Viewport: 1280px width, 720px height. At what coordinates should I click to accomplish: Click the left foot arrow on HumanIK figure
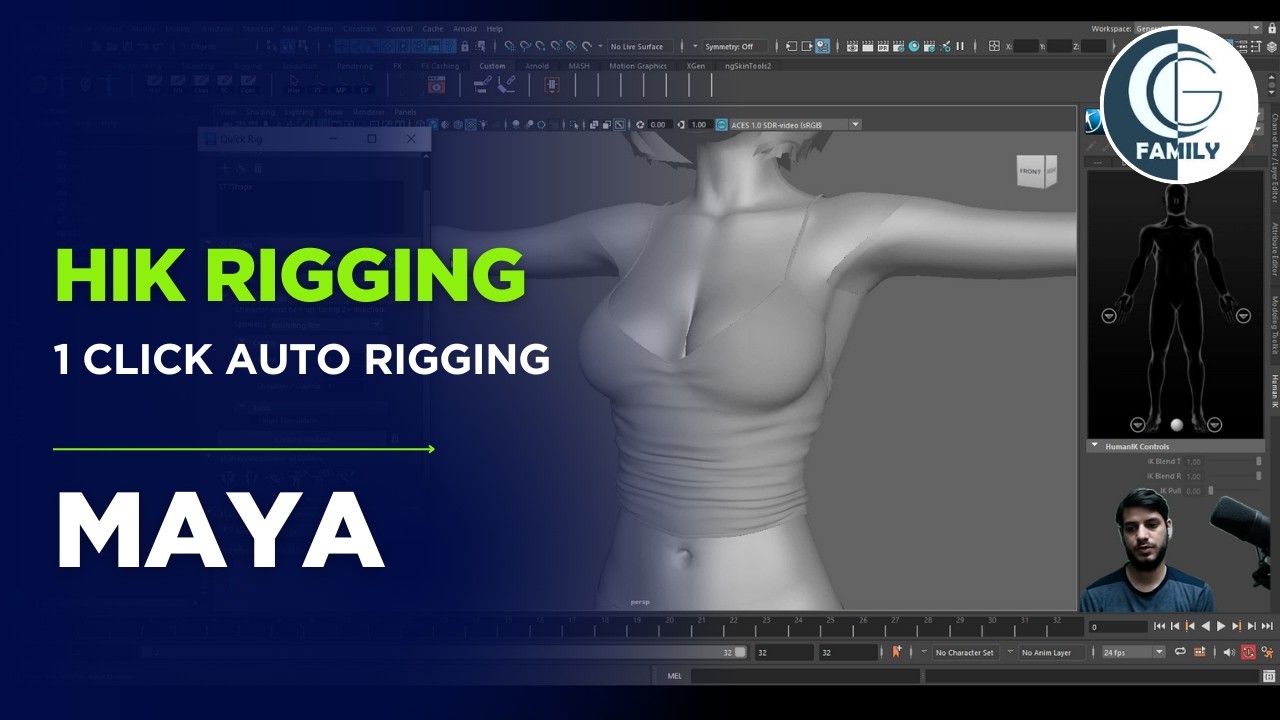(x=1138, y=424)
